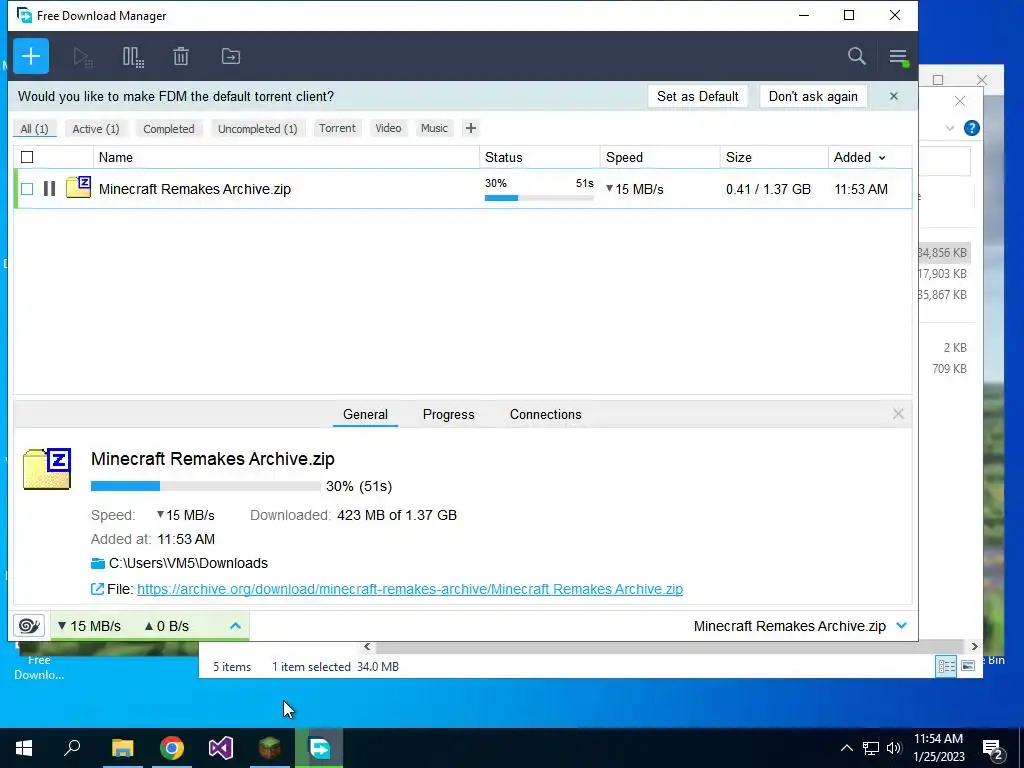The height and width of the screenshot is (768, 1024).
Task: Dismiss the default torrent client banner
Action: tap(893, 97)
